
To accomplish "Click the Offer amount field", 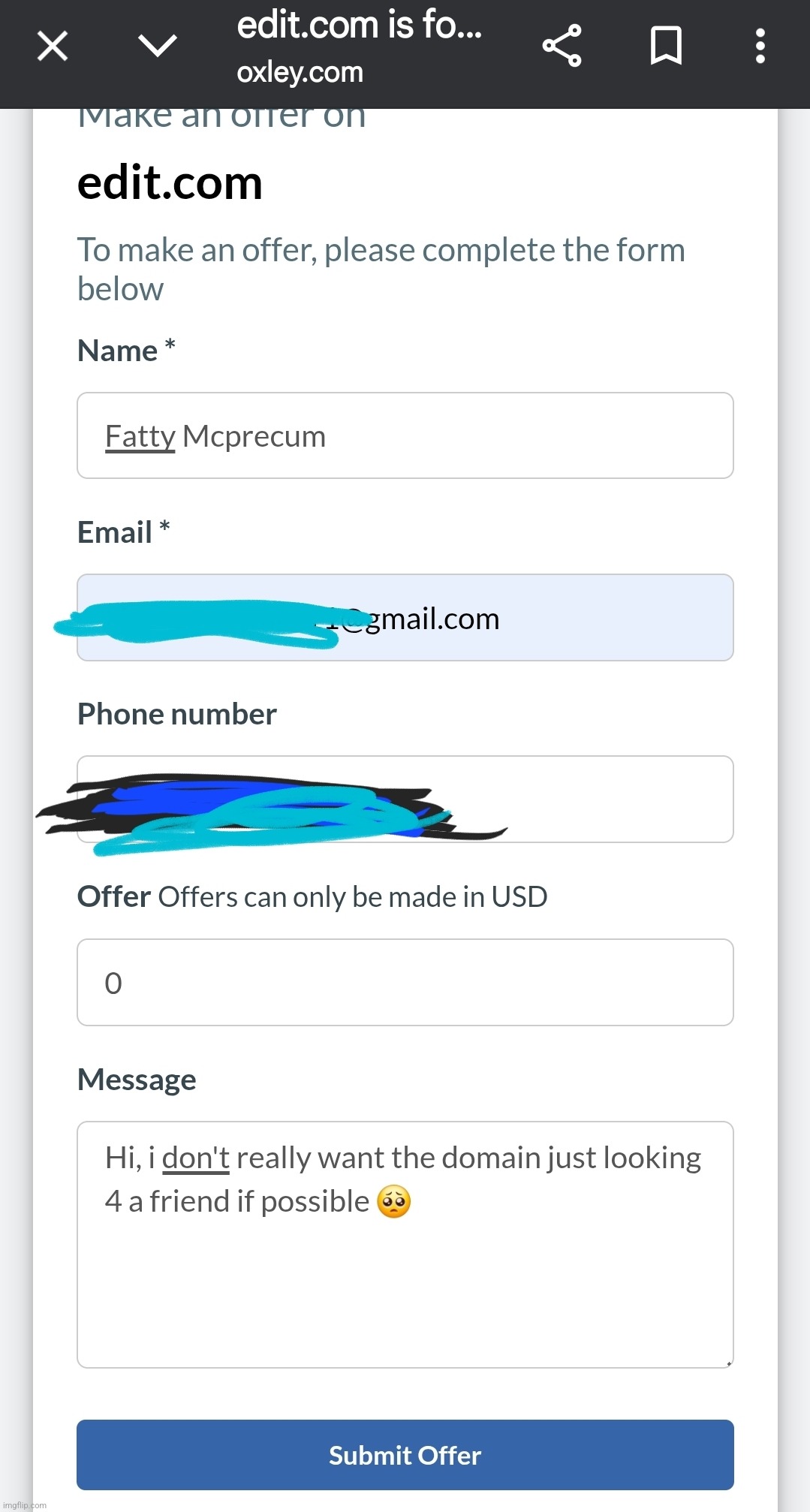I will pos(405,982).
